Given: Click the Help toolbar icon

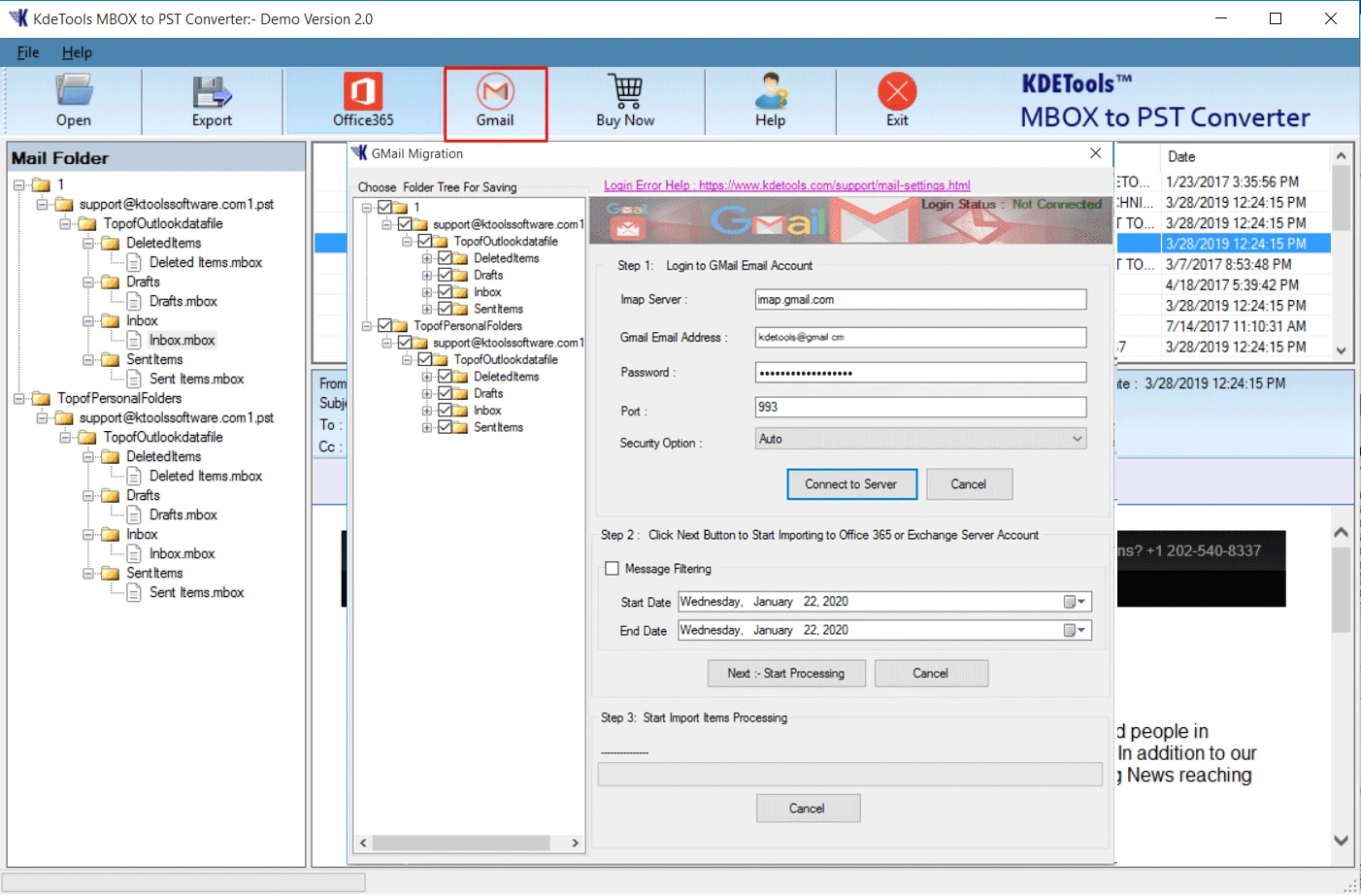Looking at the screenshot, I should (x=771, y=91).
